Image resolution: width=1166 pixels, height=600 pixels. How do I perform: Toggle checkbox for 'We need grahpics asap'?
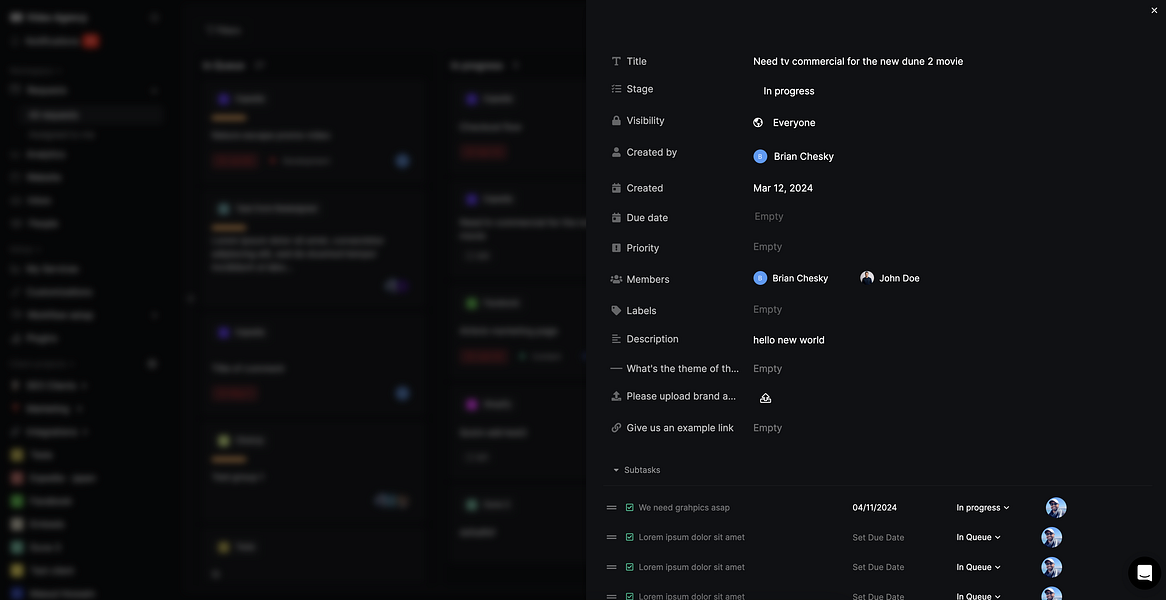coord(630,508)
